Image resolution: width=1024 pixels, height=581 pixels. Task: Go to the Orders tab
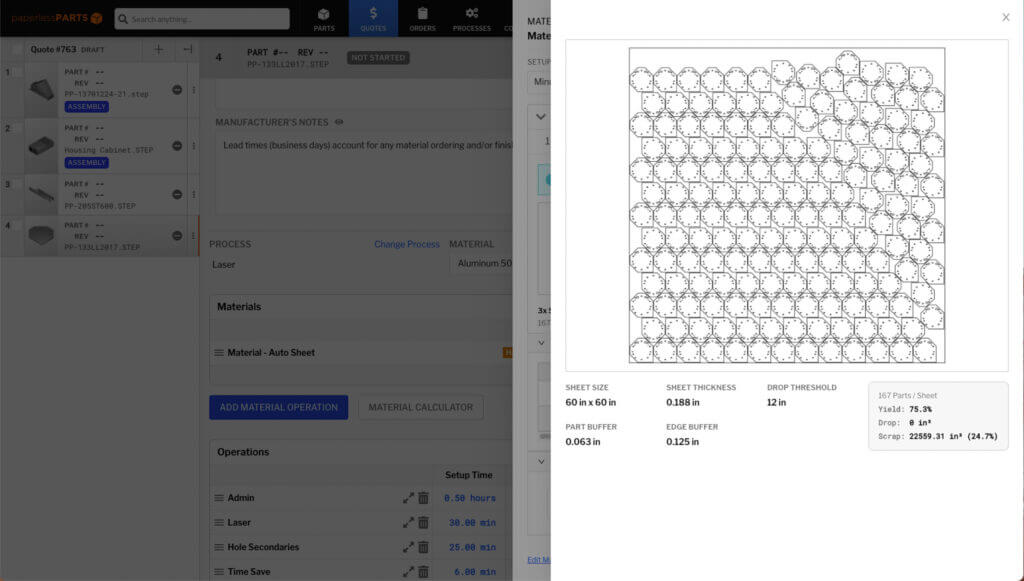422,18
